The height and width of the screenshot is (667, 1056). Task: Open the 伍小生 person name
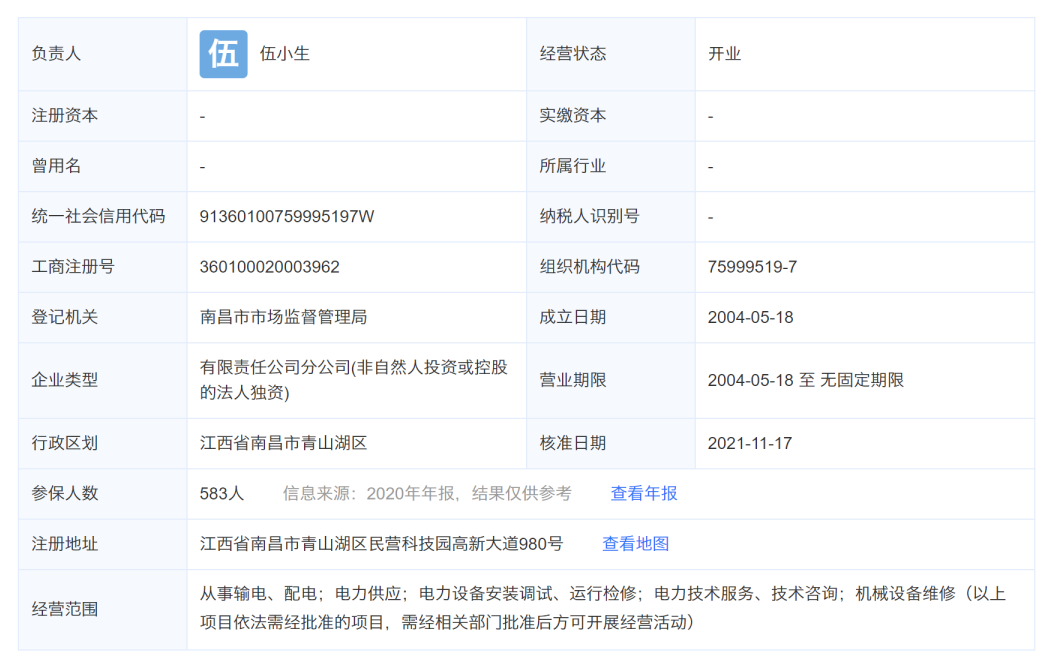tap(285, 54)
